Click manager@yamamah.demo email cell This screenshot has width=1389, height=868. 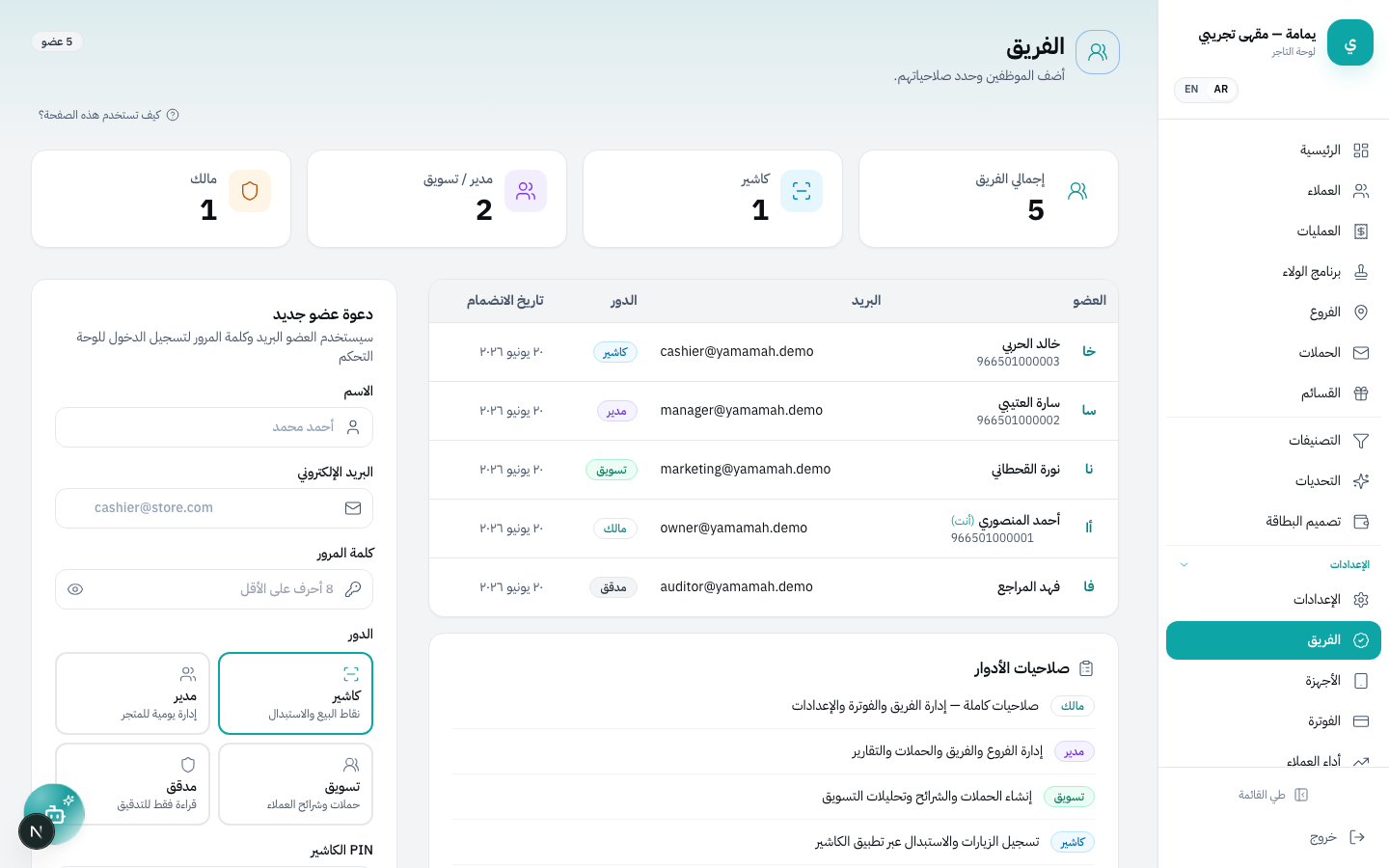(x=742, y=411)
